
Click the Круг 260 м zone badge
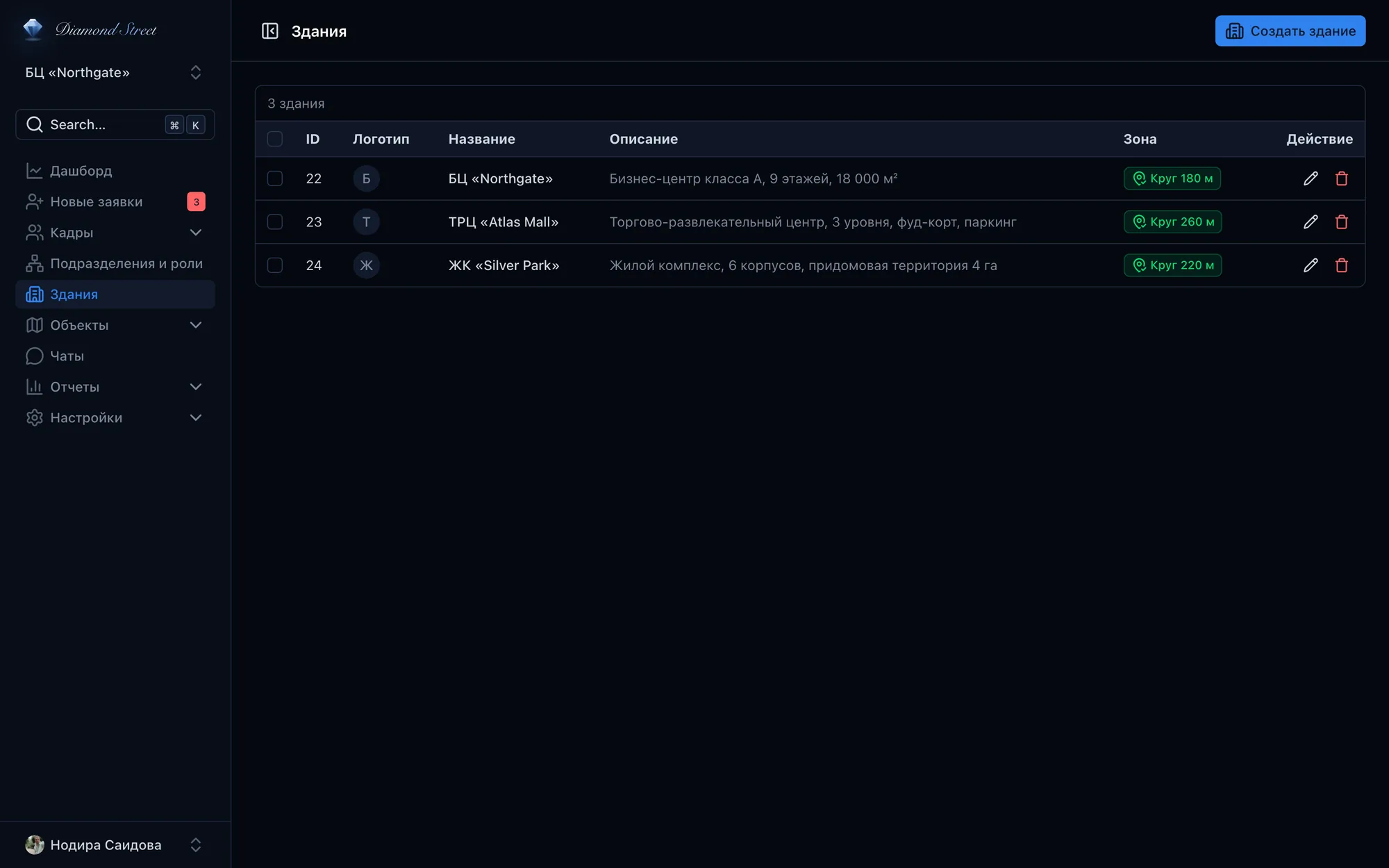click(1172, 222)
